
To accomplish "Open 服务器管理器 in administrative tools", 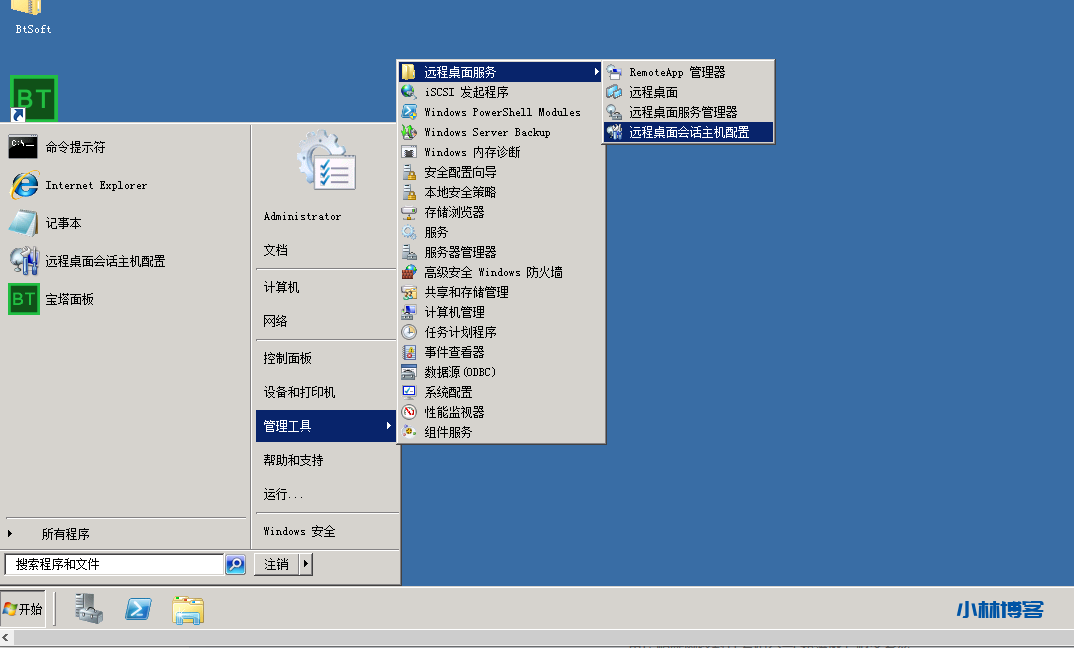I will (460, 252).
